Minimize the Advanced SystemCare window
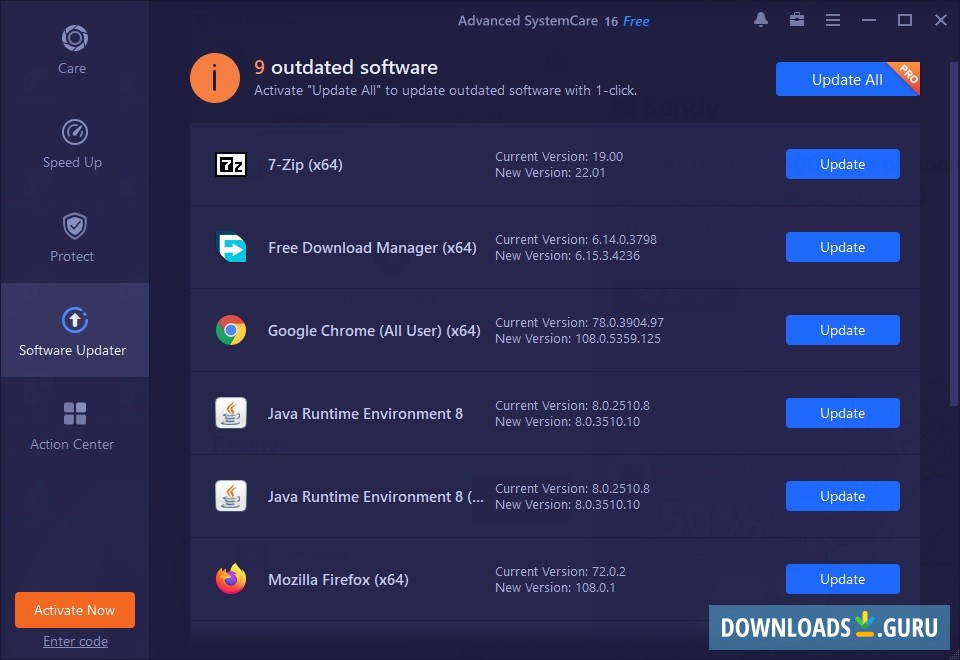Image resolution: width=960 pixels, height=660 pixels. pos(869,20)
